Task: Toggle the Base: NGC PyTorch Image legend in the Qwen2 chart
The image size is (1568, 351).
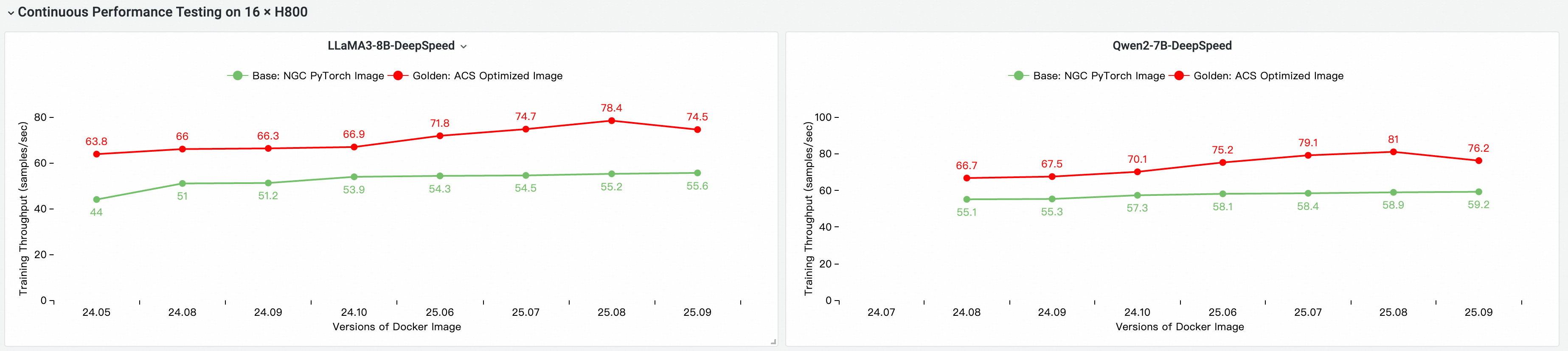Action: click(x=1099, y=76)
